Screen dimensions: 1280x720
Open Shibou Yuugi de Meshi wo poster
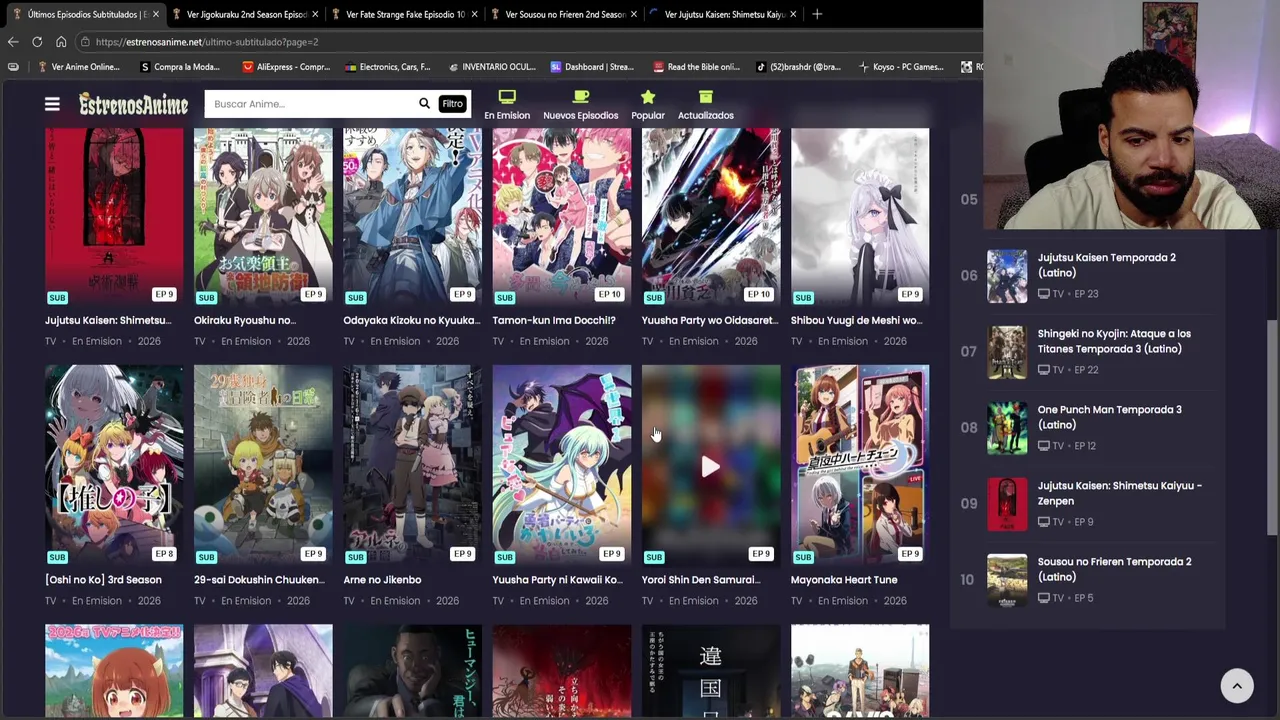click(x=860, y=217)
